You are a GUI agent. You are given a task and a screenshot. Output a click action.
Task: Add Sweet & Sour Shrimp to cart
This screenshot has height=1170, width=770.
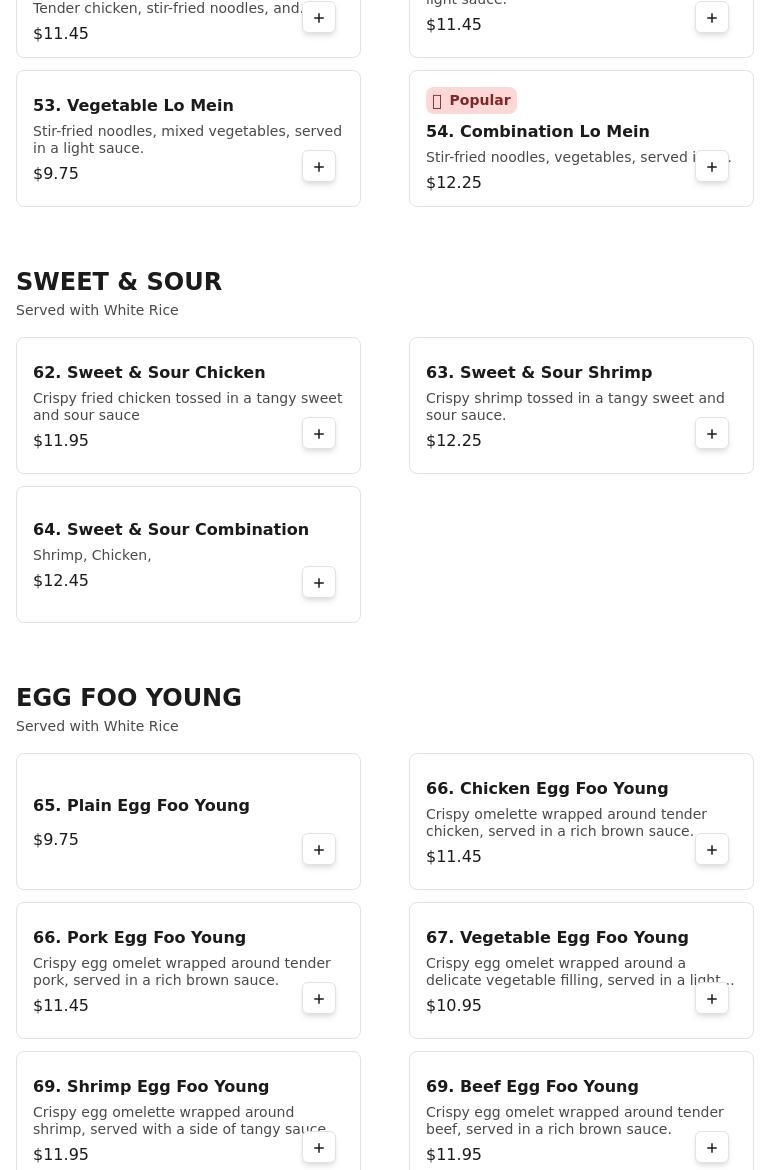[x=712, y=434]
